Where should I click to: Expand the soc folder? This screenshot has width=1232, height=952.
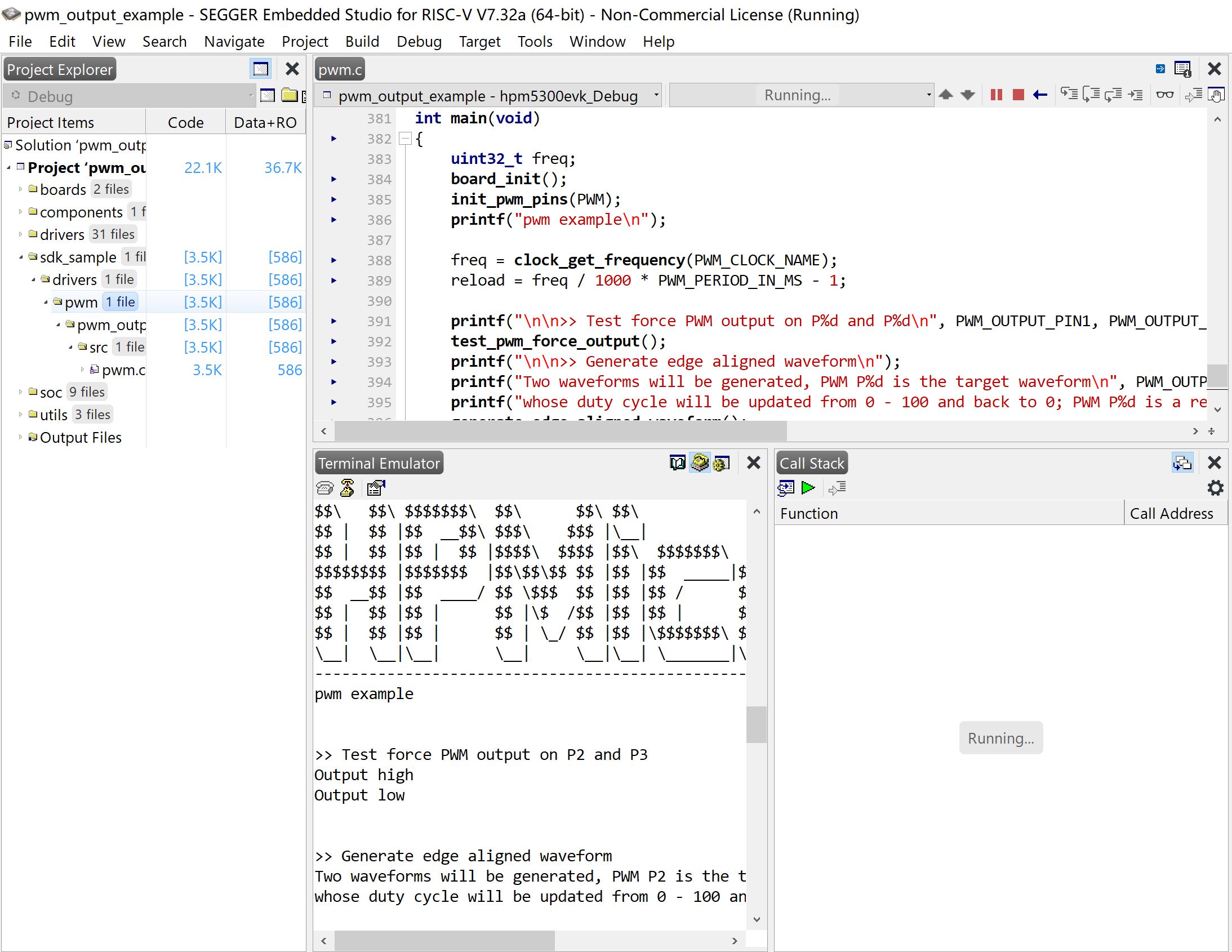click(x=20, y=392)
